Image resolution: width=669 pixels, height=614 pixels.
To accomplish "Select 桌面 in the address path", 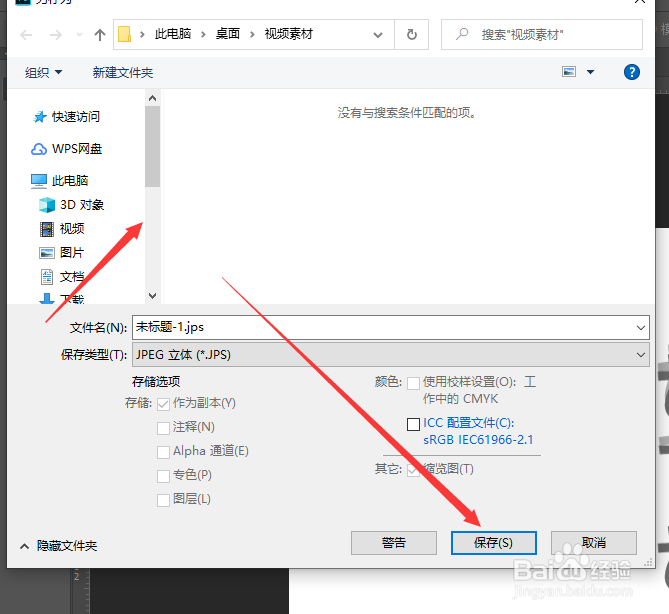I will [227, 34].
